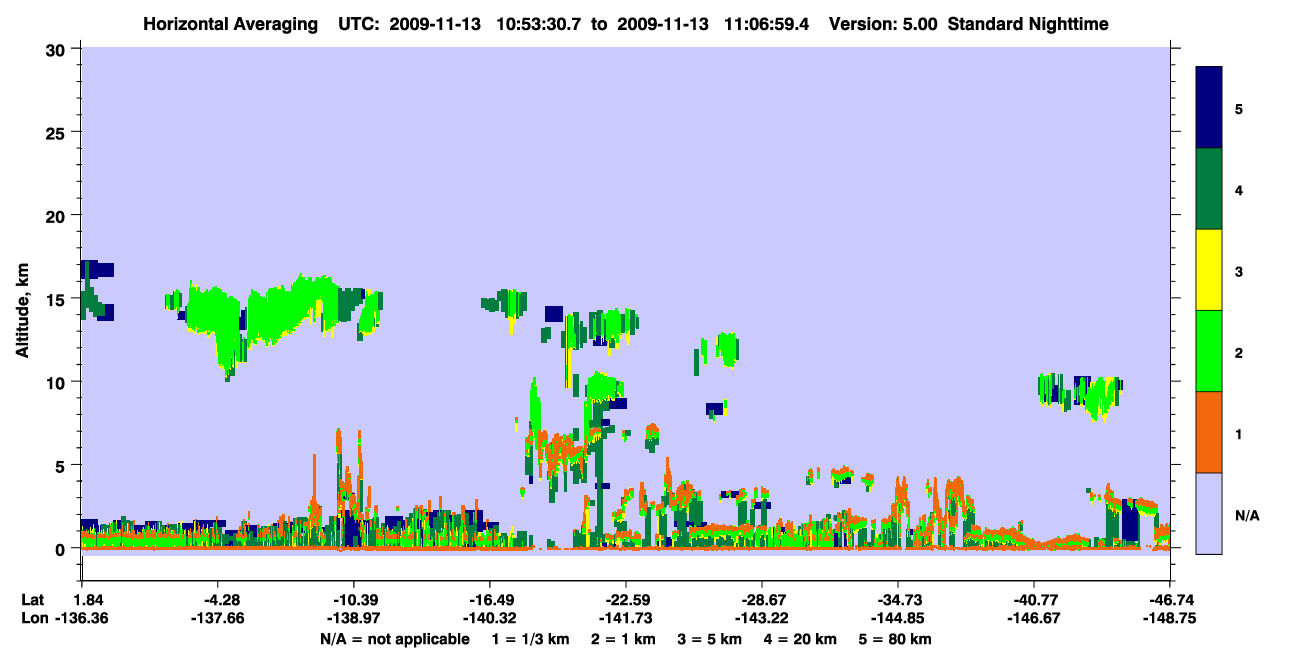This screenshot has width=1300, height=667.
Task: Click latitude value -22.59
Action: pos(626,600)
